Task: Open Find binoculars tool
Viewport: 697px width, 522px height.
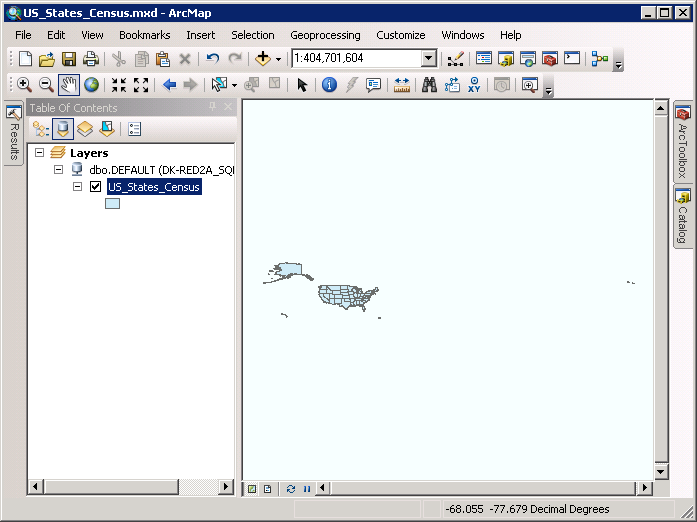Action: coord(429,84)
